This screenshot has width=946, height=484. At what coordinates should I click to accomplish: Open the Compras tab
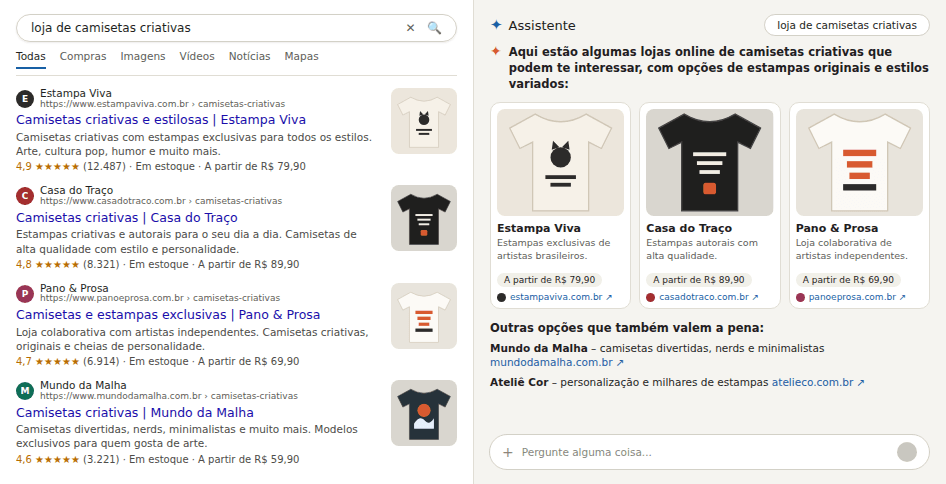coord(83,57)
